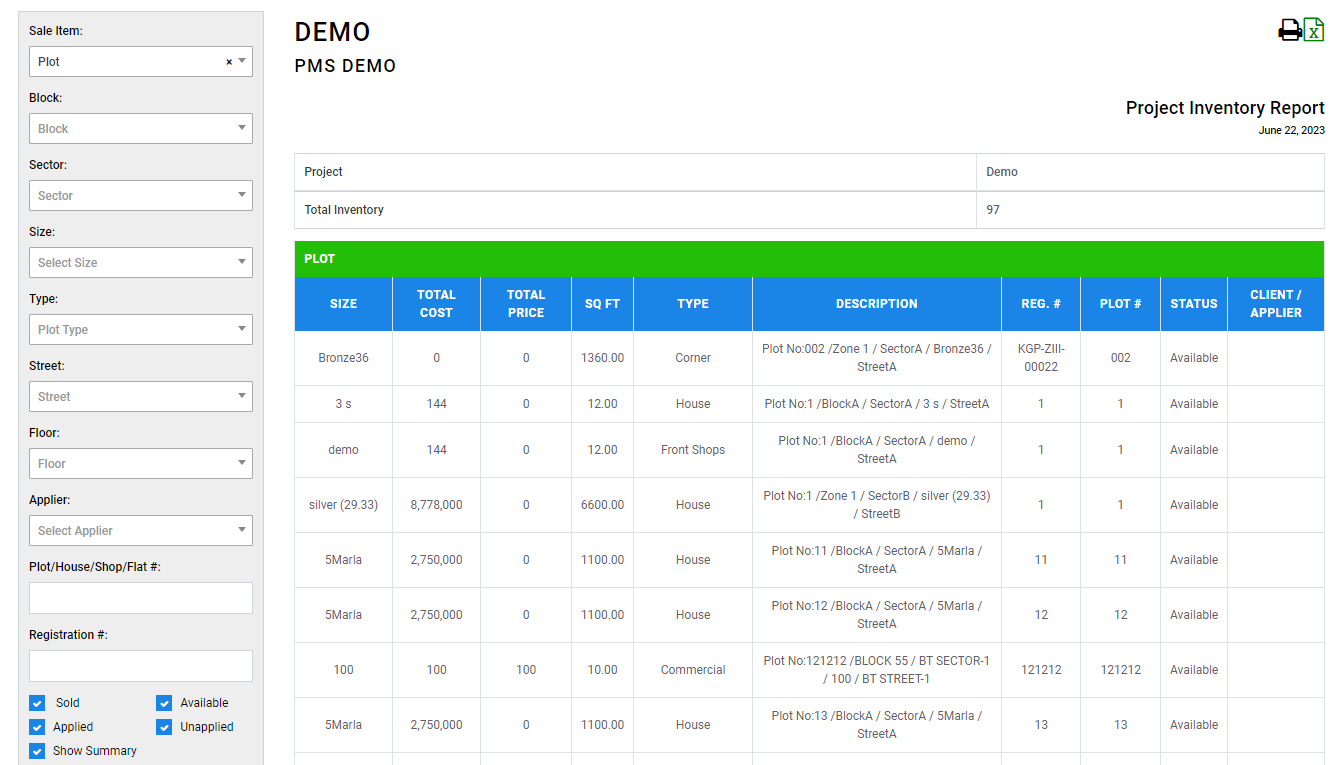Open the Street dropdown
The height and width of the screenshot is (765, 1337).
(141, 397)
